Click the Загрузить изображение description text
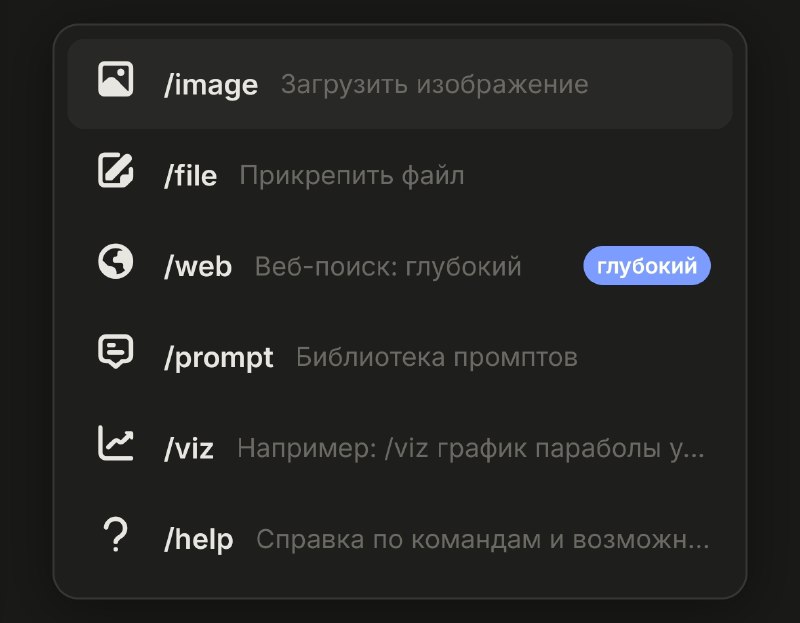The height and width of the screenshot is (623, 800). [x=434, y=85]
